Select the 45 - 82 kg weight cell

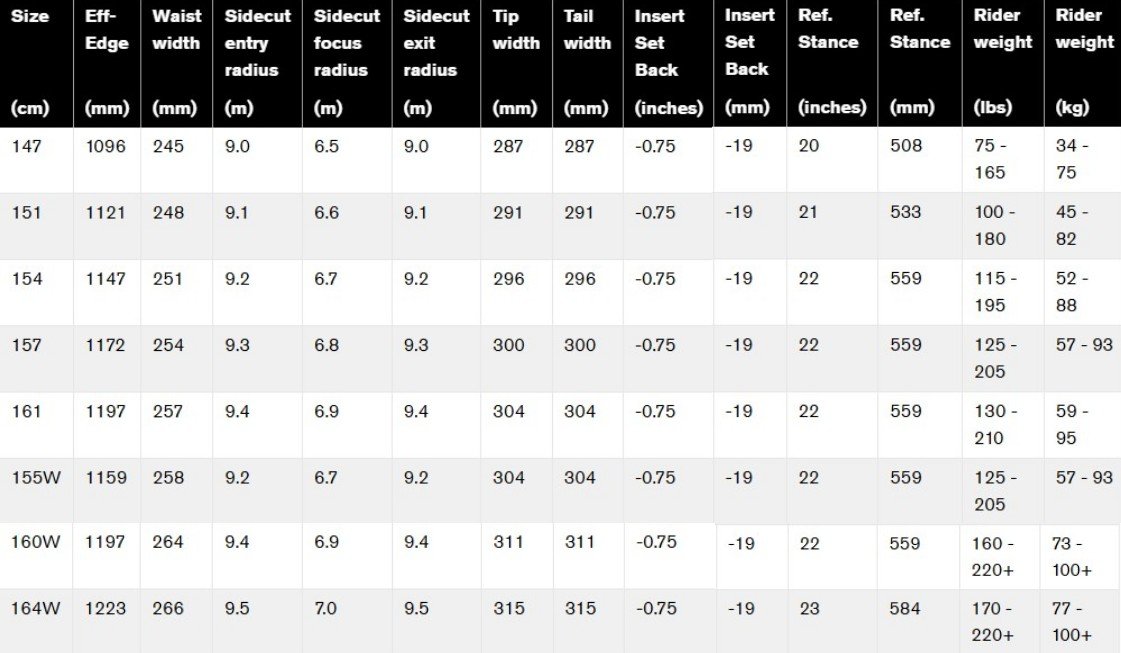tap(1072, 225)
